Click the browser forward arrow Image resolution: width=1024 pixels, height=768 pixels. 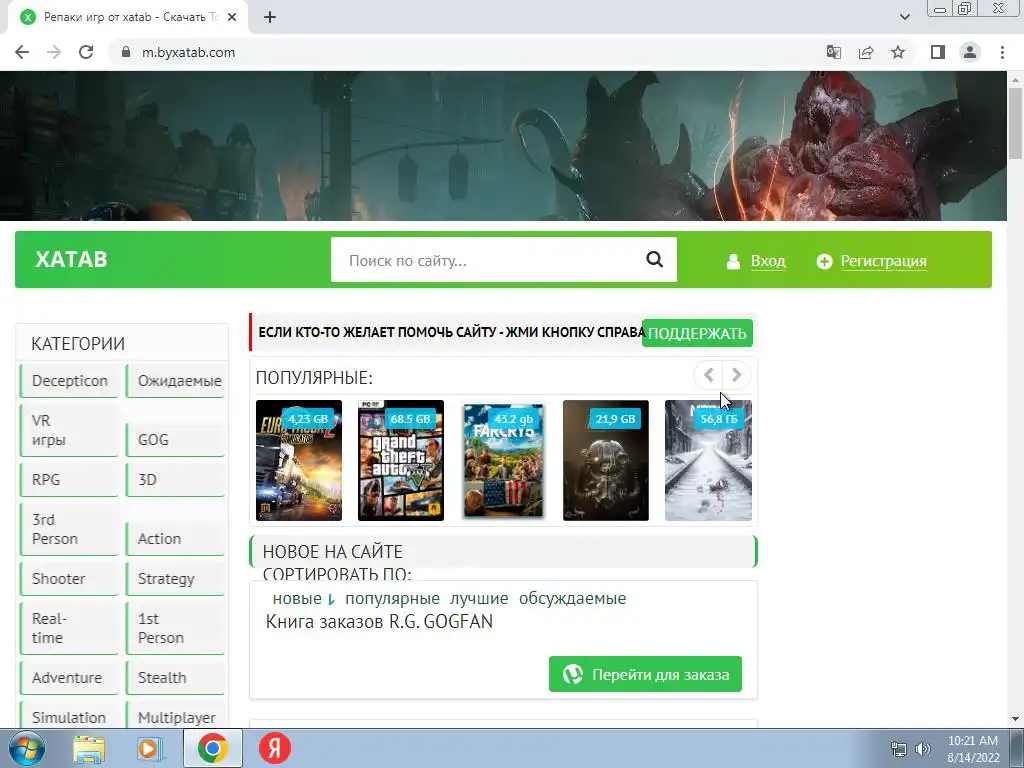[54, 52]
